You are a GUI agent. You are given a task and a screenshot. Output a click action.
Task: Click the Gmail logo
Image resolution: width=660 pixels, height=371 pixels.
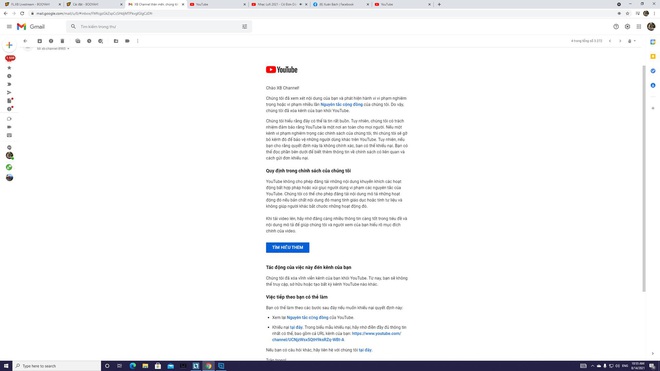[x=31, y=27]
